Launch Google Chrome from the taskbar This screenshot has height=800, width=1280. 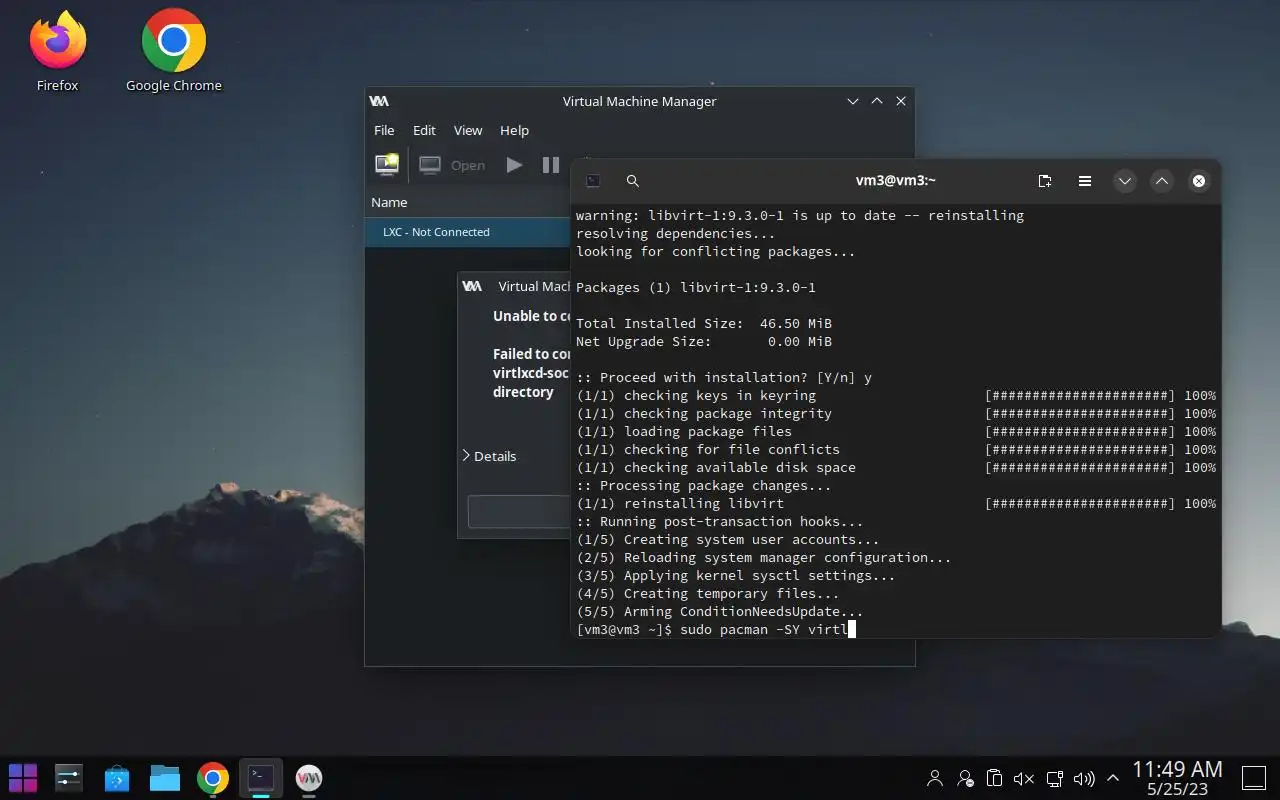coord(213,778)
